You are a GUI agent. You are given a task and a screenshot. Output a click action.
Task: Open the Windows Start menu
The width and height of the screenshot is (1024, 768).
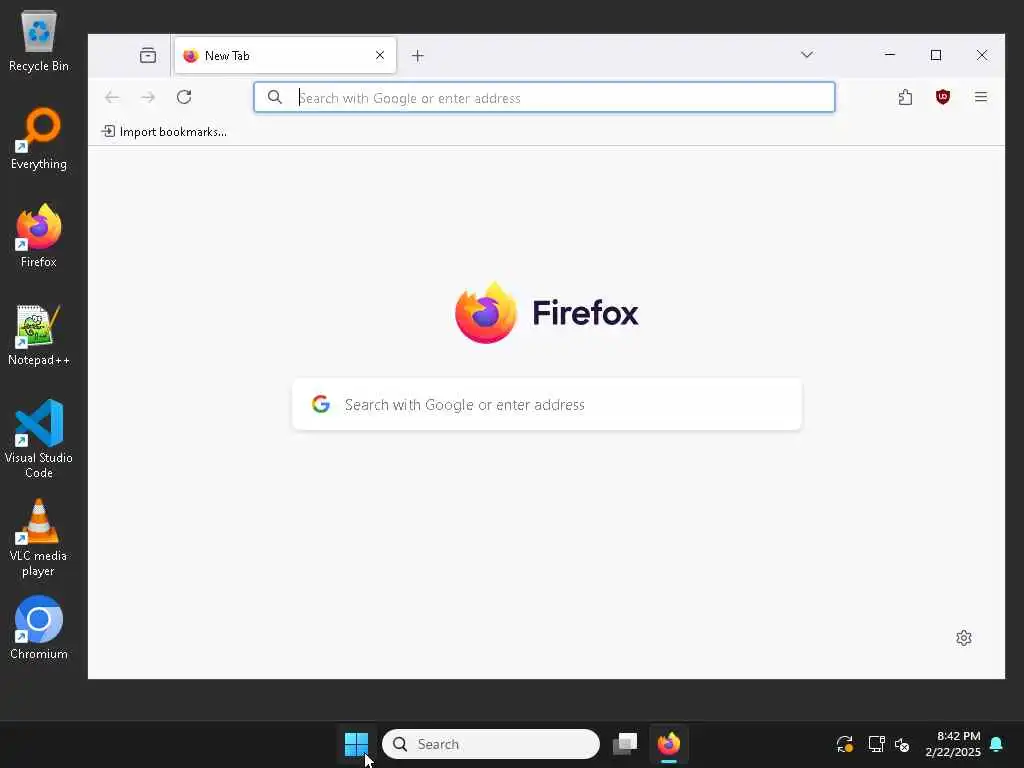(357, 744)
